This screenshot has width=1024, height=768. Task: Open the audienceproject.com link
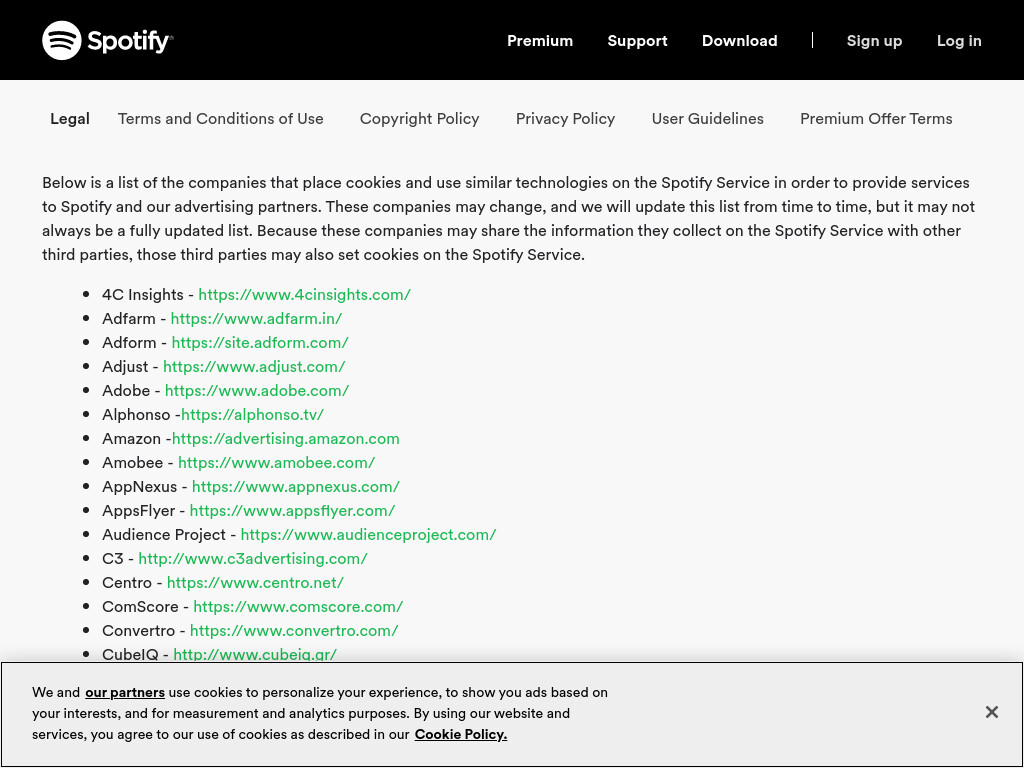pyautogui.click(x=368, y=535)
